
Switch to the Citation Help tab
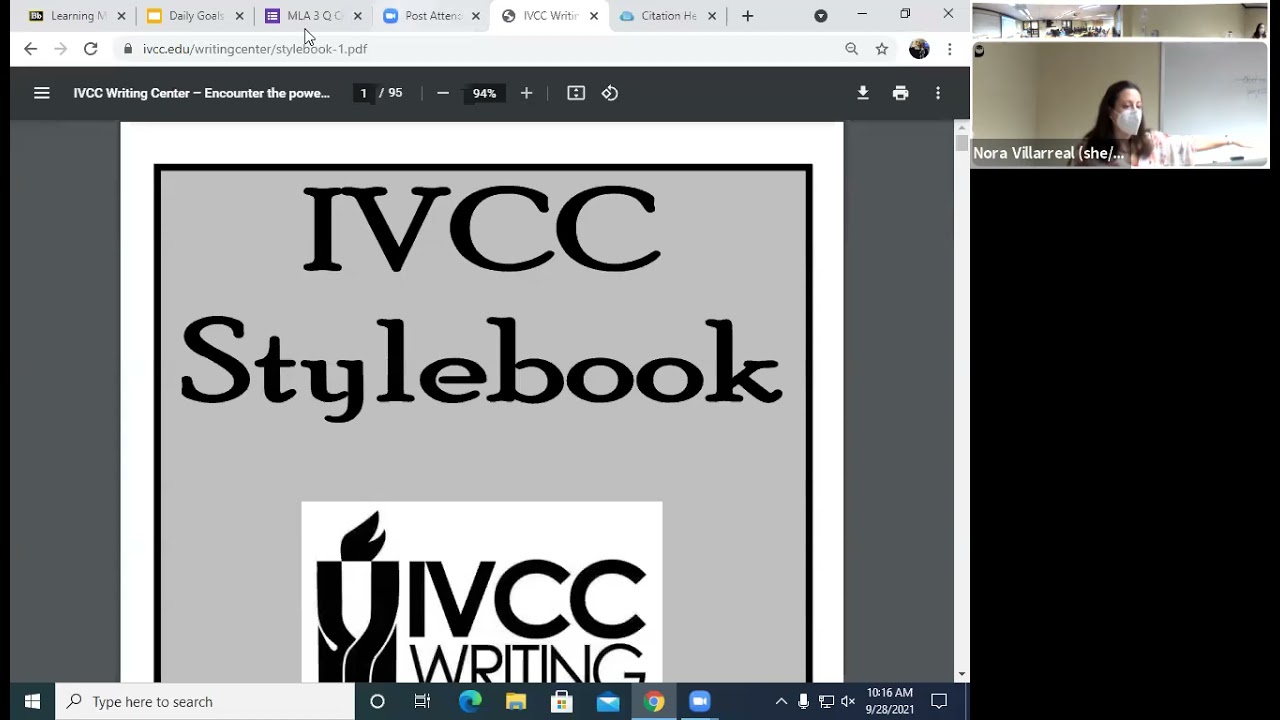coord(658,16)
